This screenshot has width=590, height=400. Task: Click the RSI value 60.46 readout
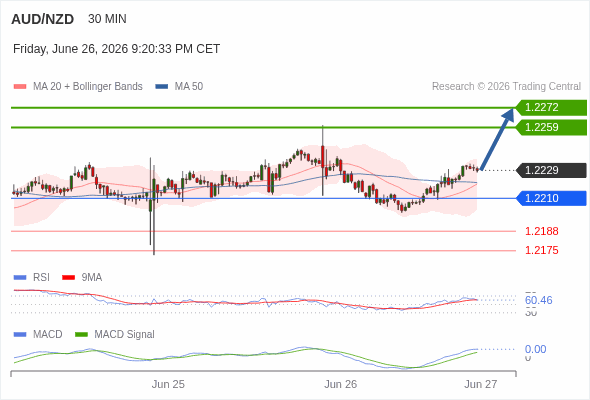pyautogui.click(x=538, y=300)
